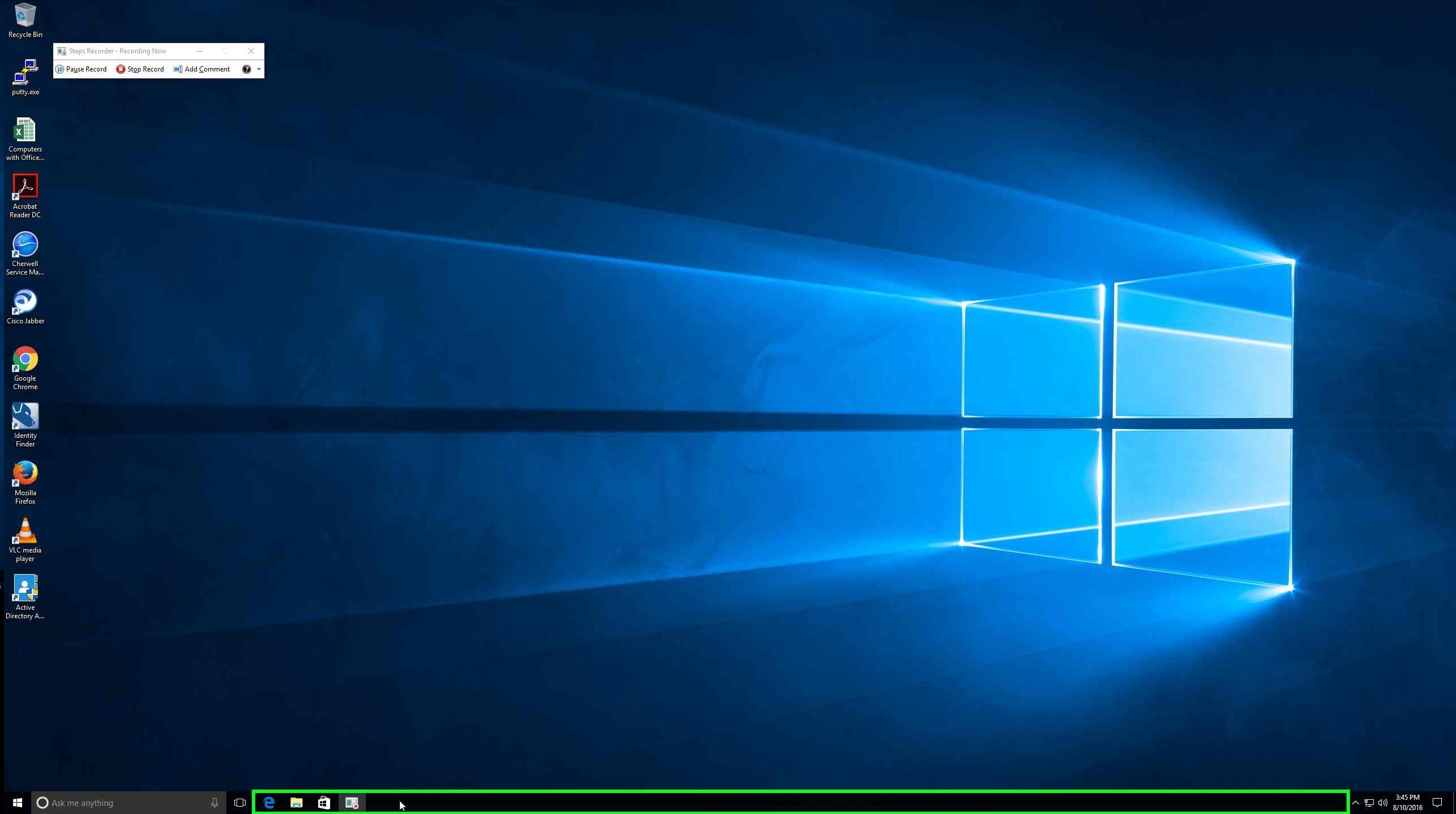Open the Action Center notifications icon
Screen dimensions: 1456x814
tap(1437, 803)
